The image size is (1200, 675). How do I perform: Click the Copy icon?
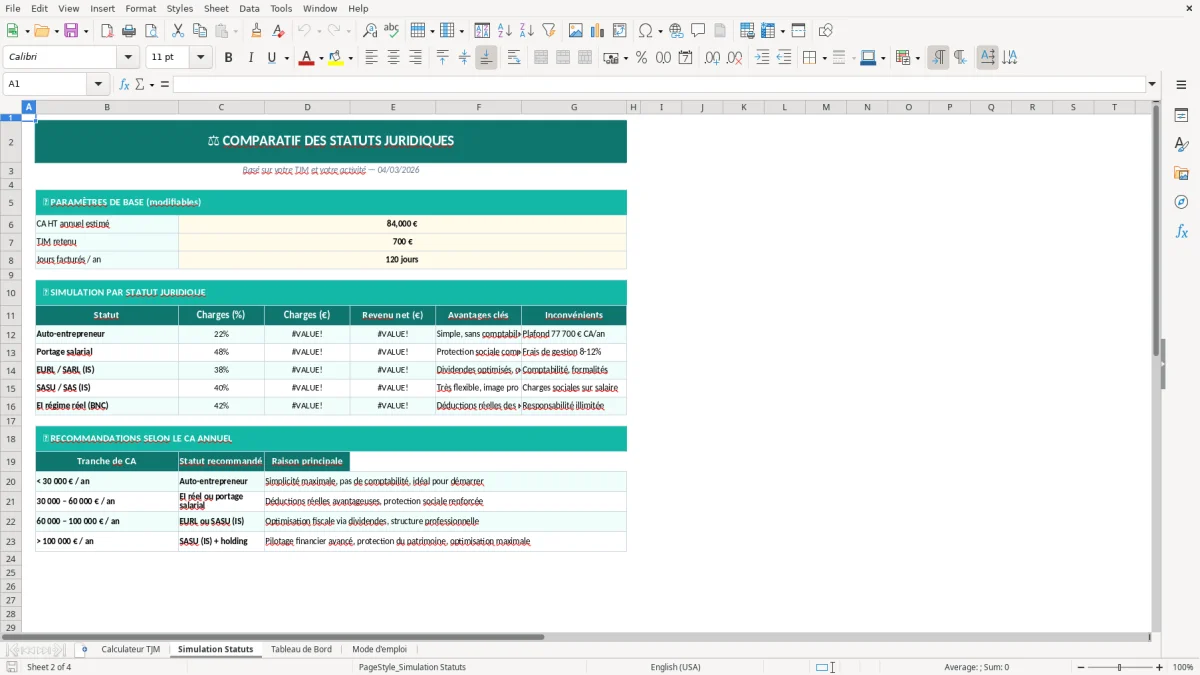click(x=200, y=31)
